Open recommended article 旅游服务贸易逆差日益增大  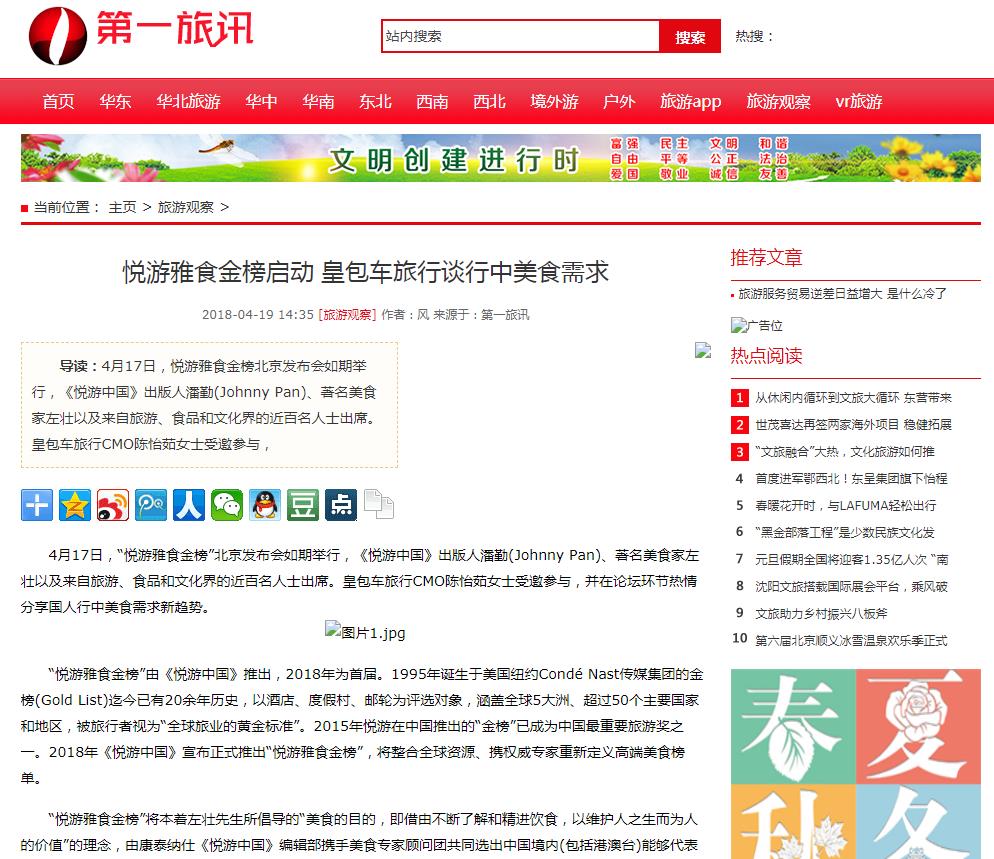[842, 294]
